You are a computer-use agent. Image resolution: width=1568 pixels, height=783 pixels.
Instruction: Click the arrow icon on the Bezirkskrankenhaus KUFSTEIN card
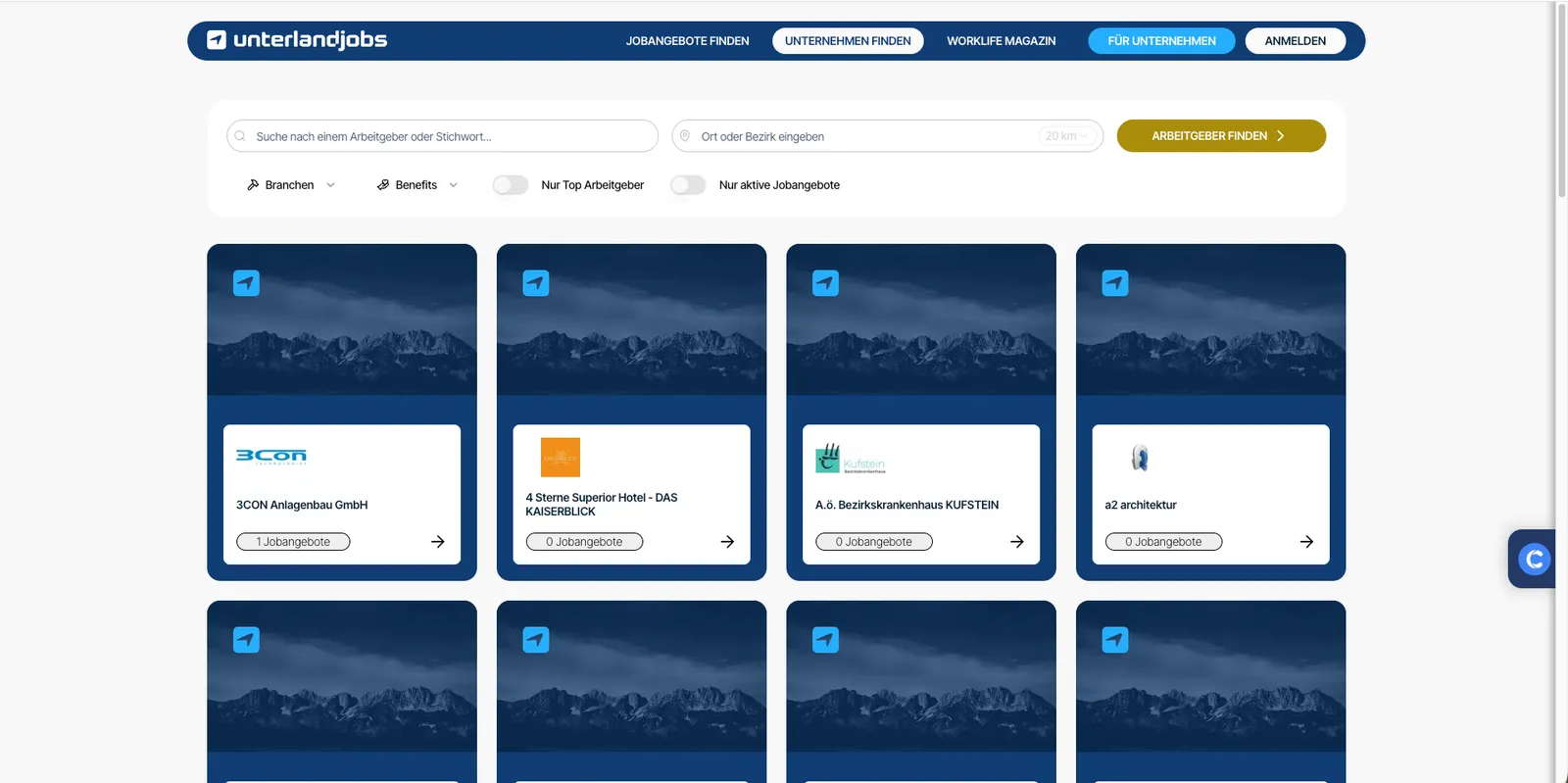(x=1017, y=542)
